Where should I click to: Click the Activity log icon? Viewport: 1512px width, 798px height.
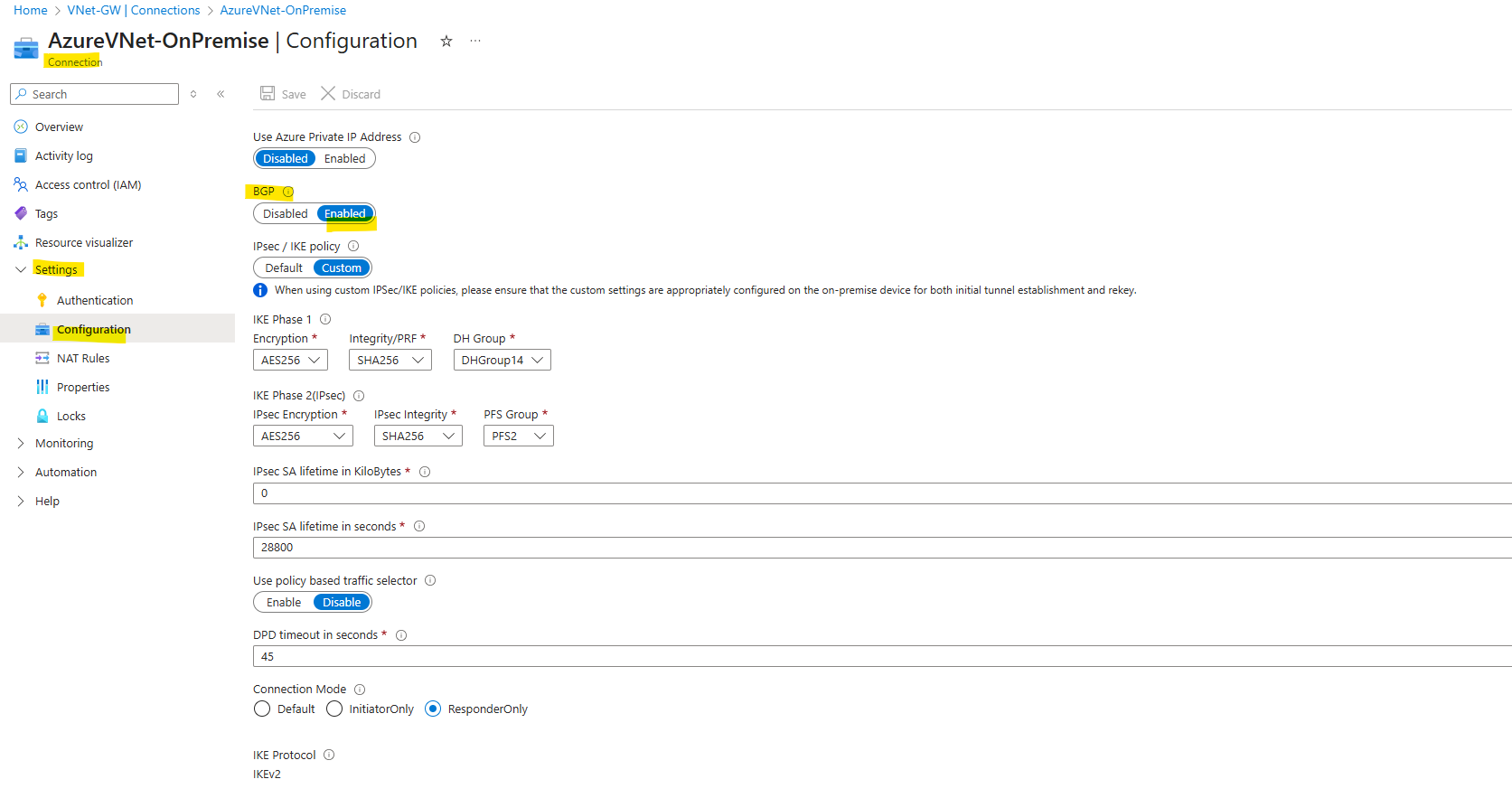click(x=21, y=155)
